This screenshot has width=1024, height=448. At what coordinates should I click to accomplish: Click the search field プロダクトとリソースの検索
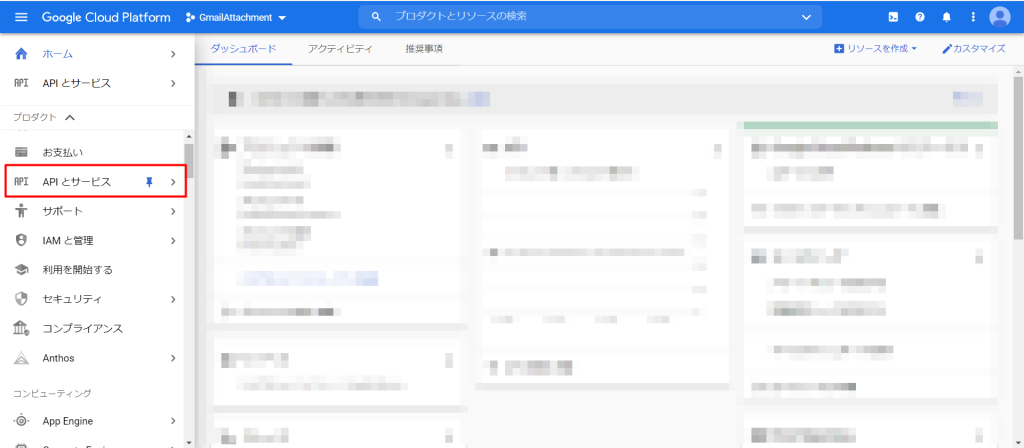pyautogui.click(x=590, y=18)
